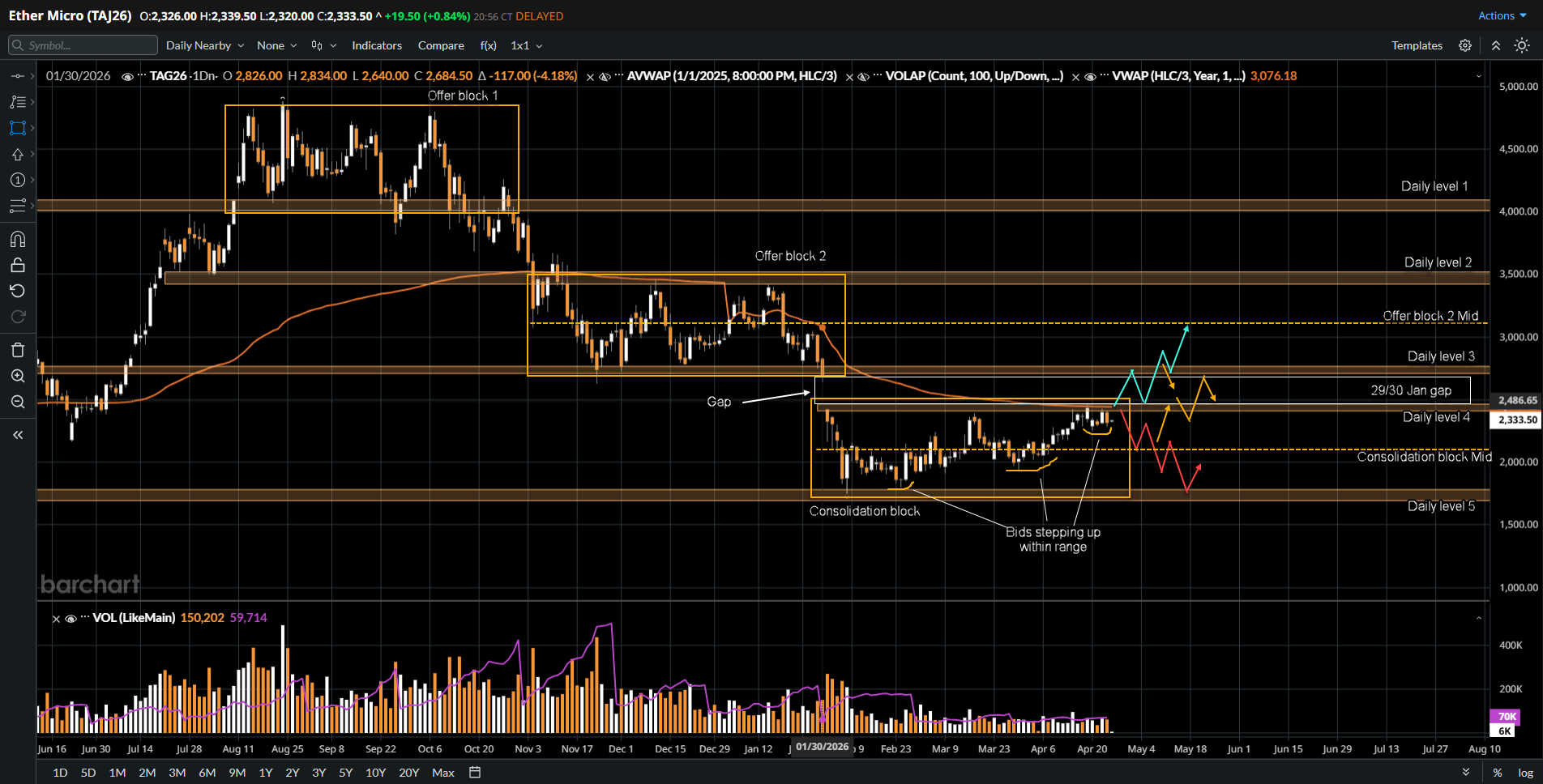Toggle visibility of VWAP indicator
The height and width of the screenshot is (784, 1543).
tap(1090, 77)
